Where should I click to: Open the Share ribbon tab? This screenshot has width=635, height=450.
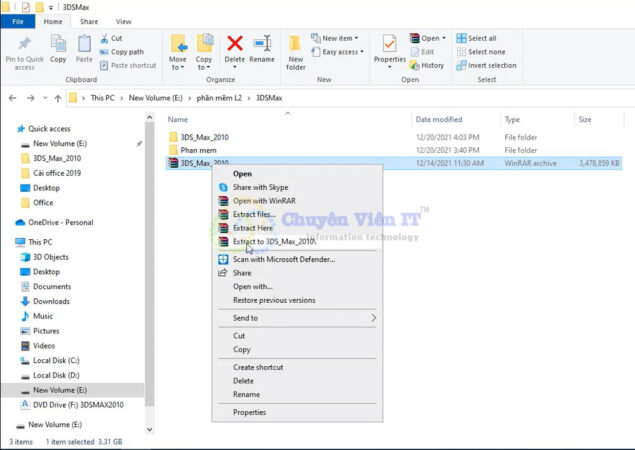[x=89, y=21]
